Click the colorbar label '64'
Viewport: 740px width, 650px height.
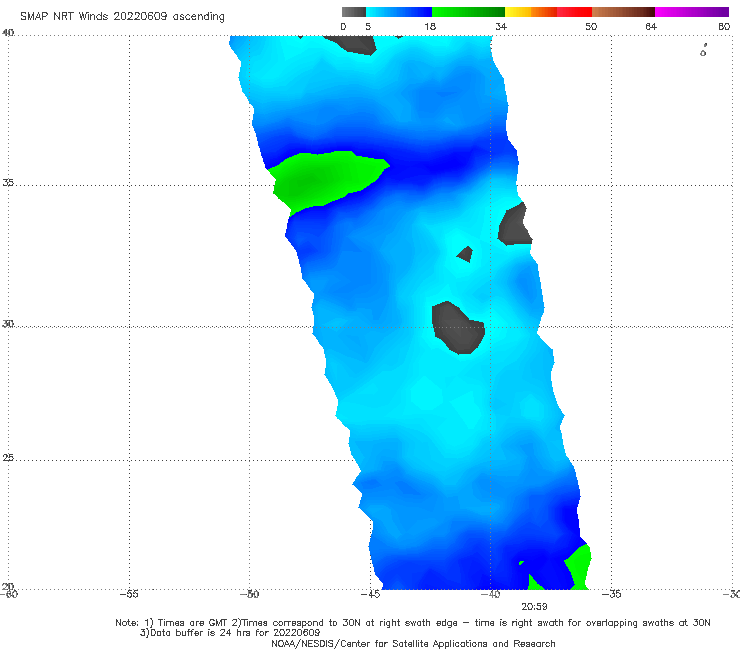click(651, 27)
